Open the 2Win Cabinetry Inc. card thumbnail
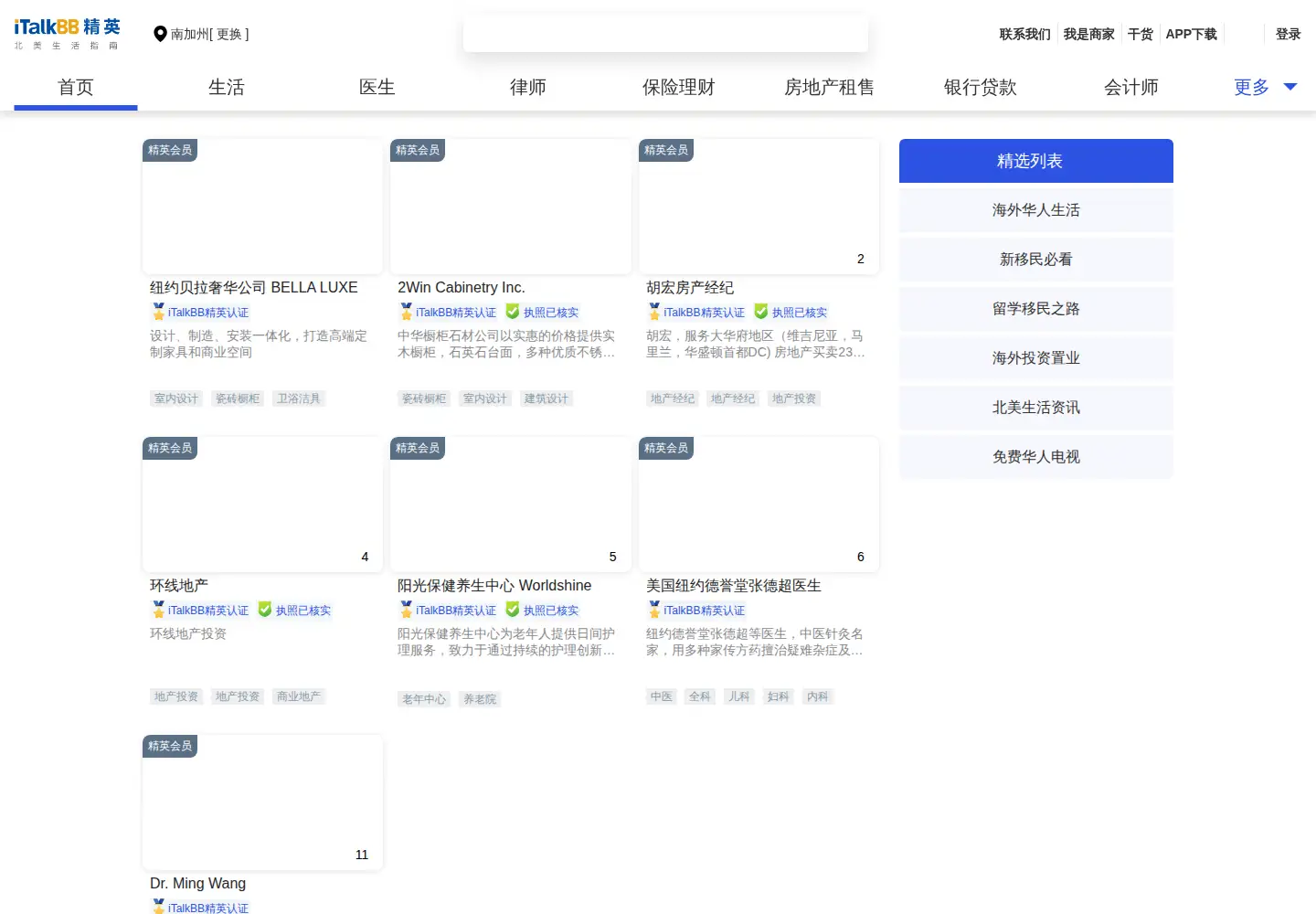This screenshot has width=1316, height=914. coord(511,207)
